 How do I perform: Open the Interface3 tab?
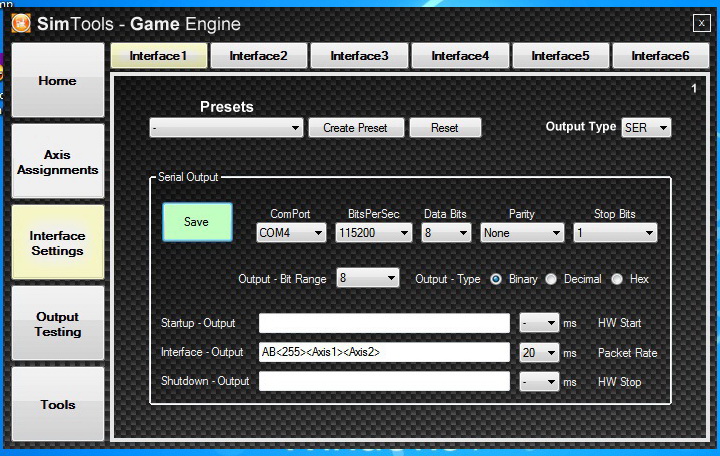click(359, 56)
